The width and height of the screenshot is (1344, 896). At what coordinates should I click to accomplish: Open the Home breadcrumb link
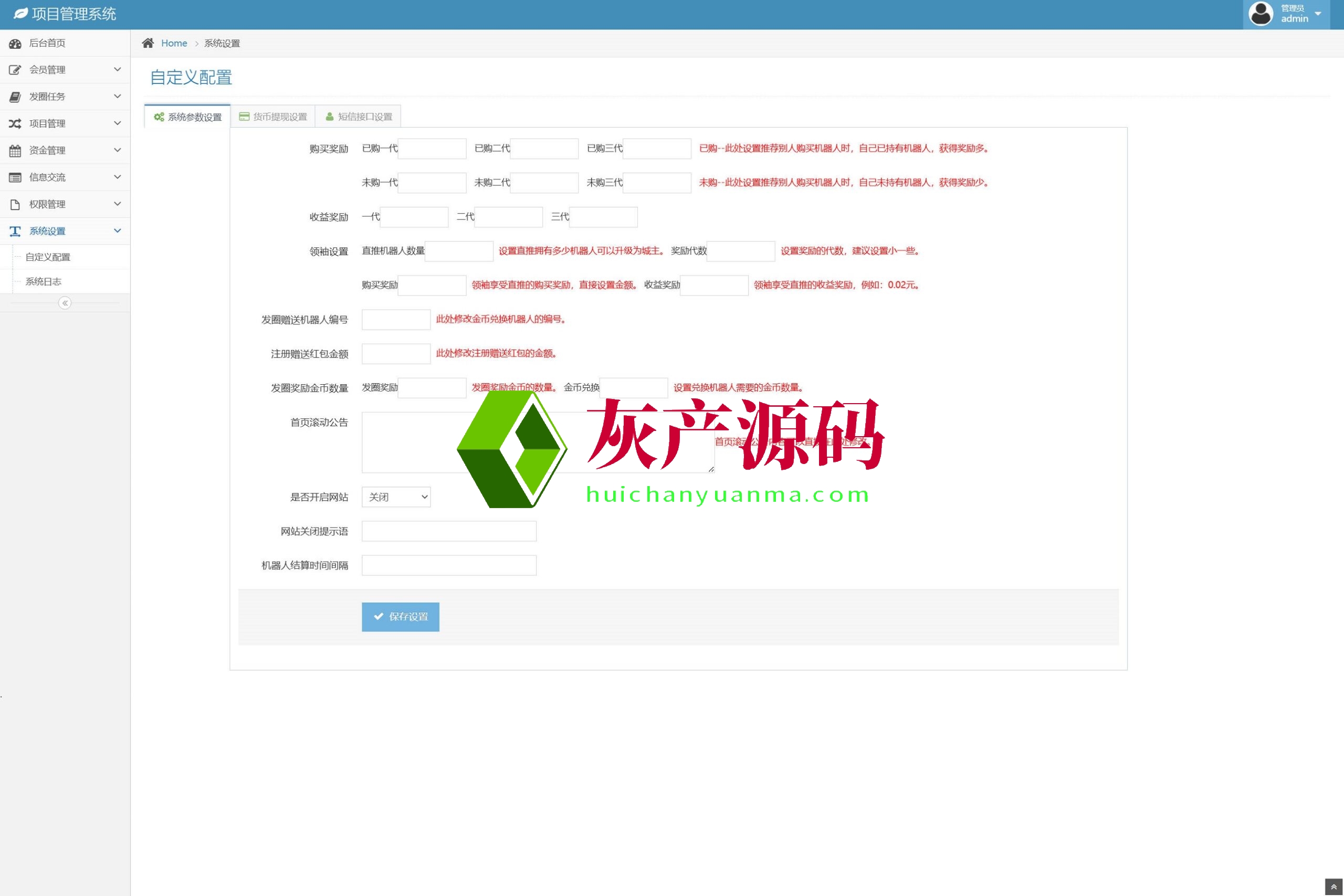[x=174, y=44]
